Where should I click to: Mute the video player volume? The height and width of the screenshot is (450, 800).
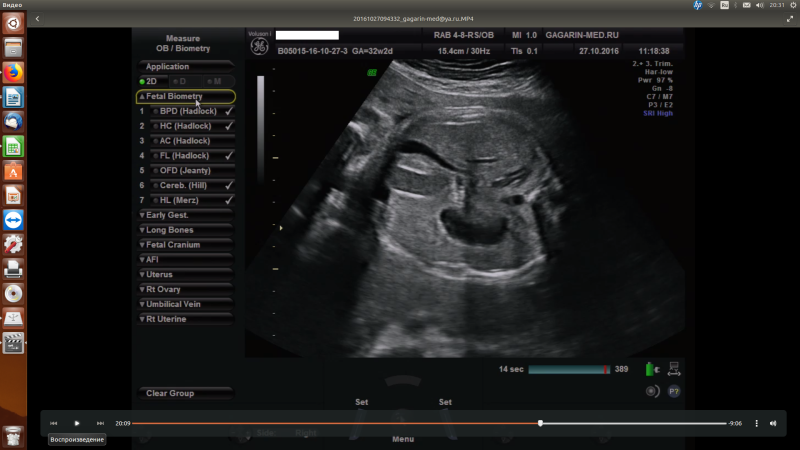773,423
